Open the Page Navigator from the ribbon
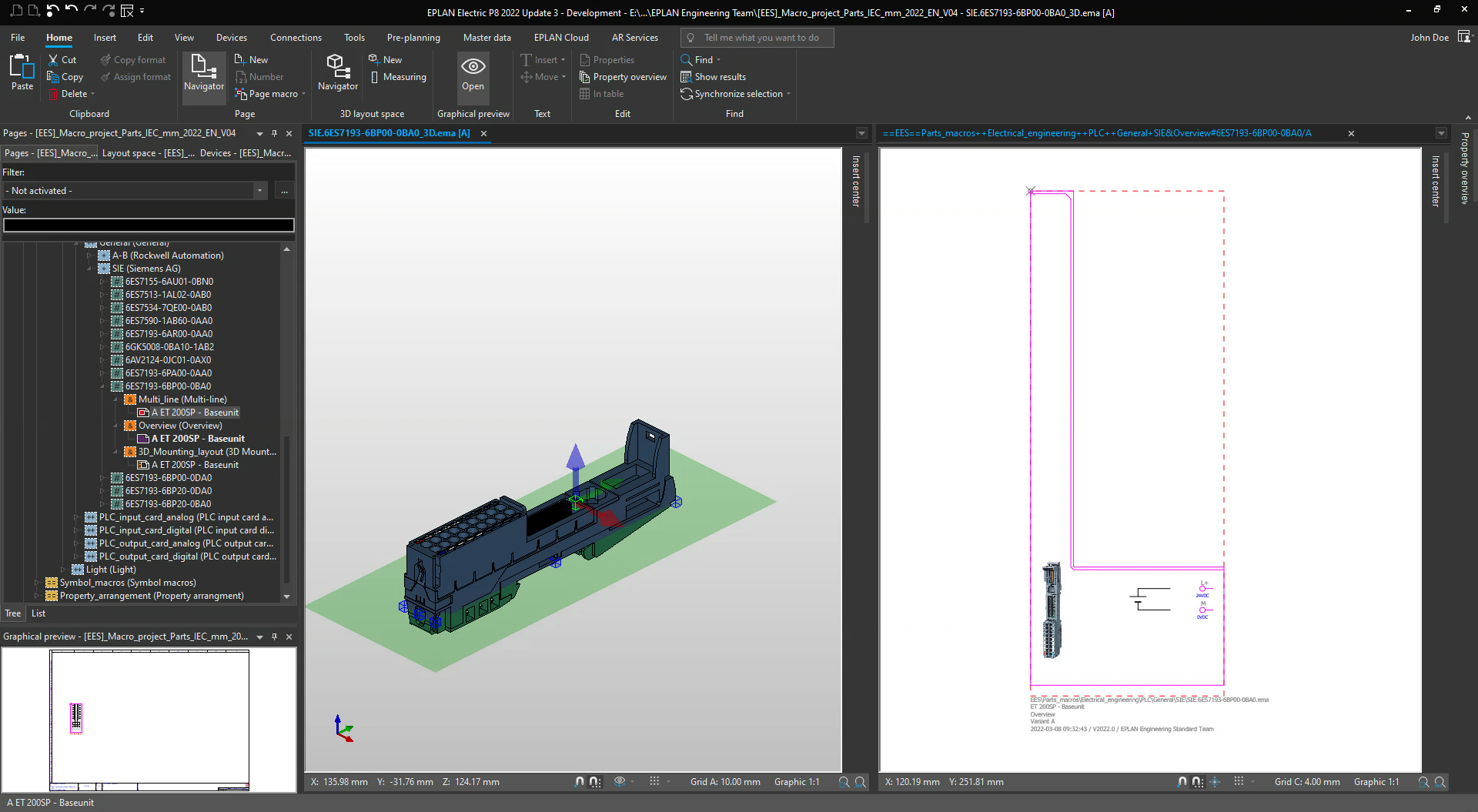Viewport: 1478px width, 812px height. (x=203, y=73)
